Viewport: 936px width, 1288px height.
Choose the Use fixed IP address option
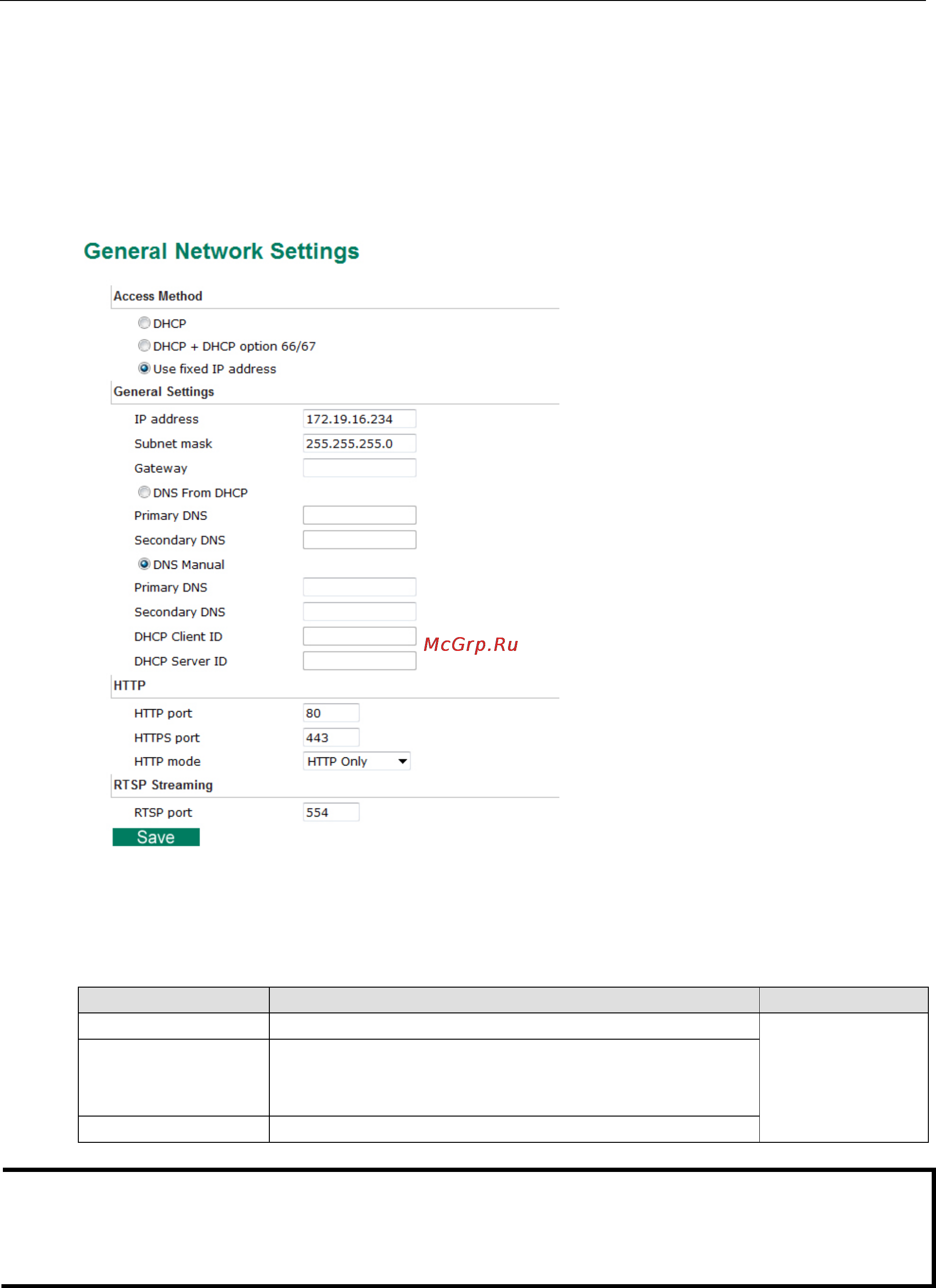144,368
